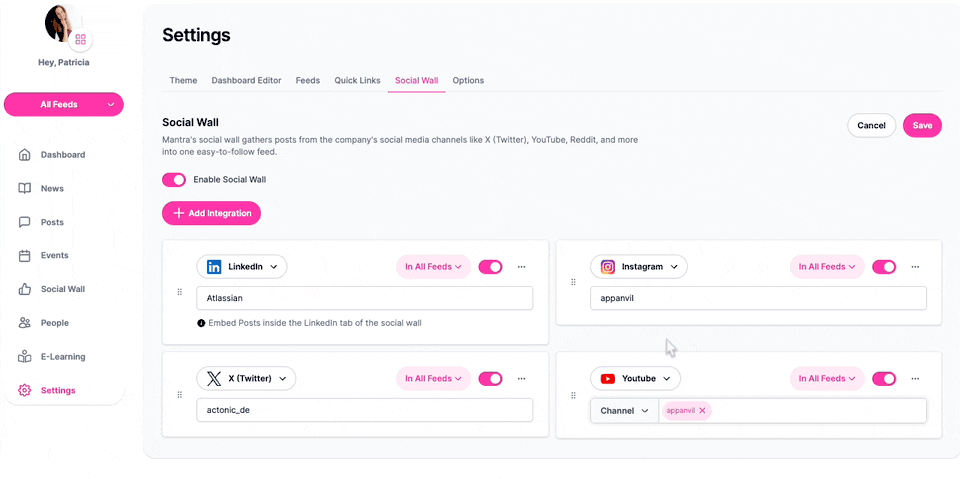The image size is (960, 479).
Task: Click the Save button
Action: (922, 125)
